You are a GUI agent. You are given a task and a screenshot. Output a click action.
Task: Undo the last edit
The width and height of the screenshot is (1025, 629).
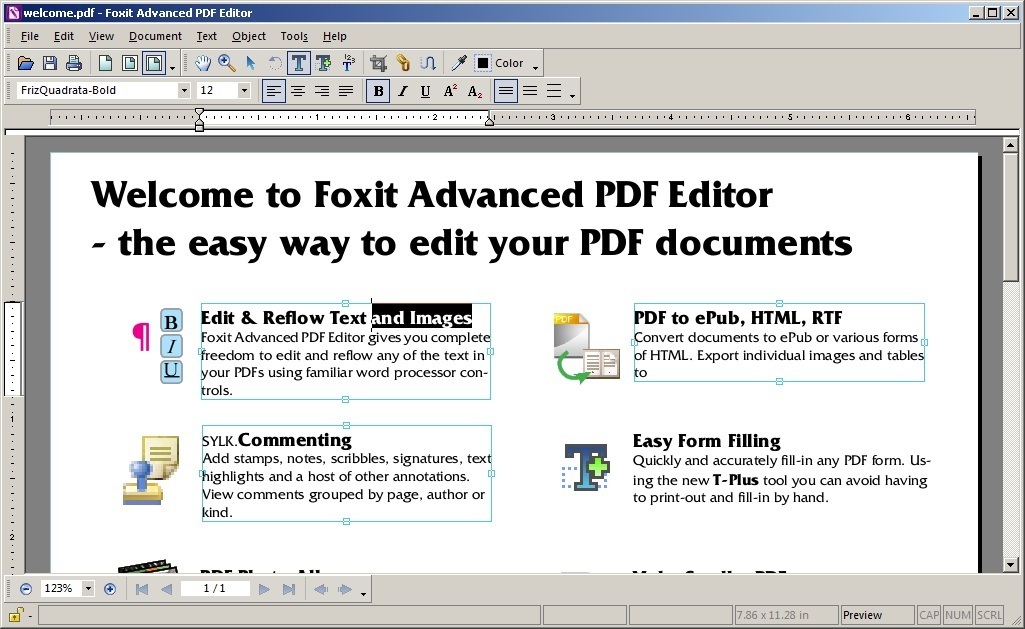pos(273,62)
